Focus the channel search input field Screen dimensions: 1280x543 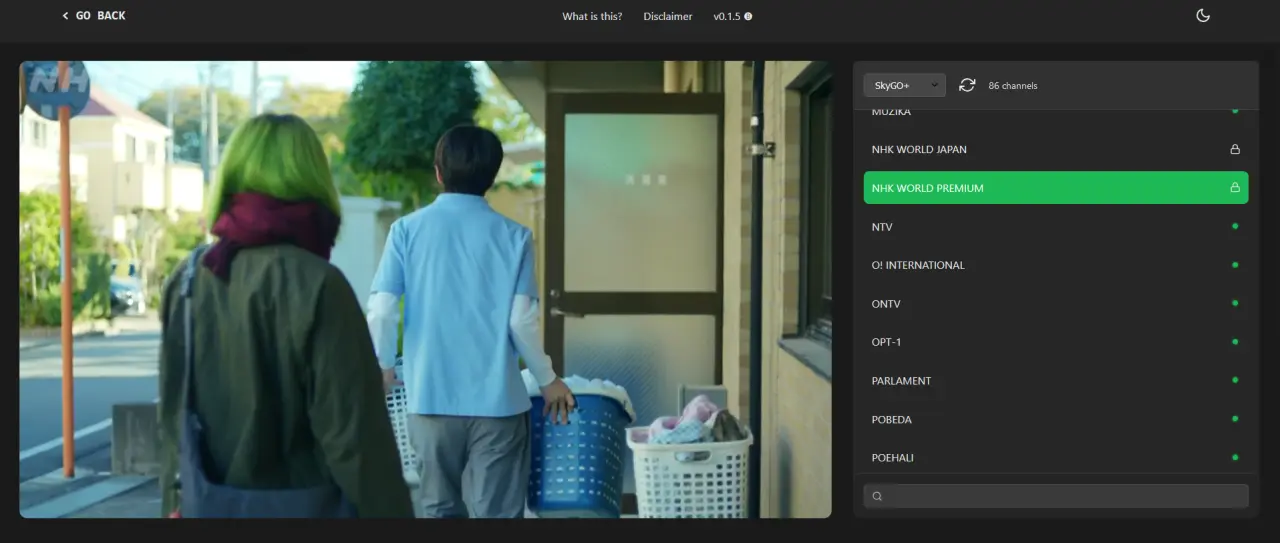pos(1056,496)
